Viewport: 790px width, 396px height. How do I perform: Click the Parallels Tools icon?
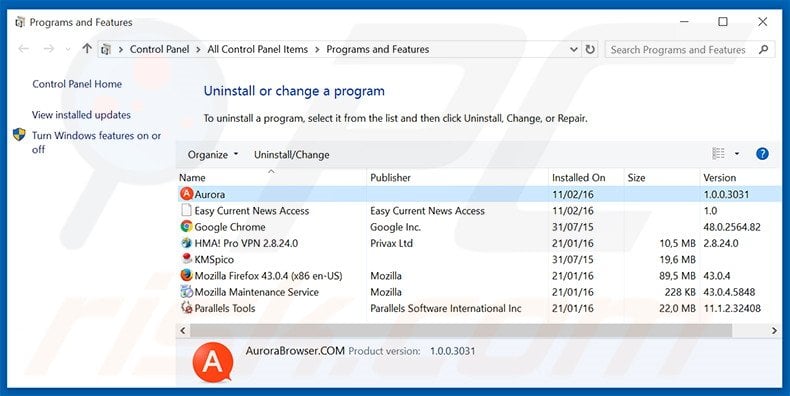coord(186,308)
